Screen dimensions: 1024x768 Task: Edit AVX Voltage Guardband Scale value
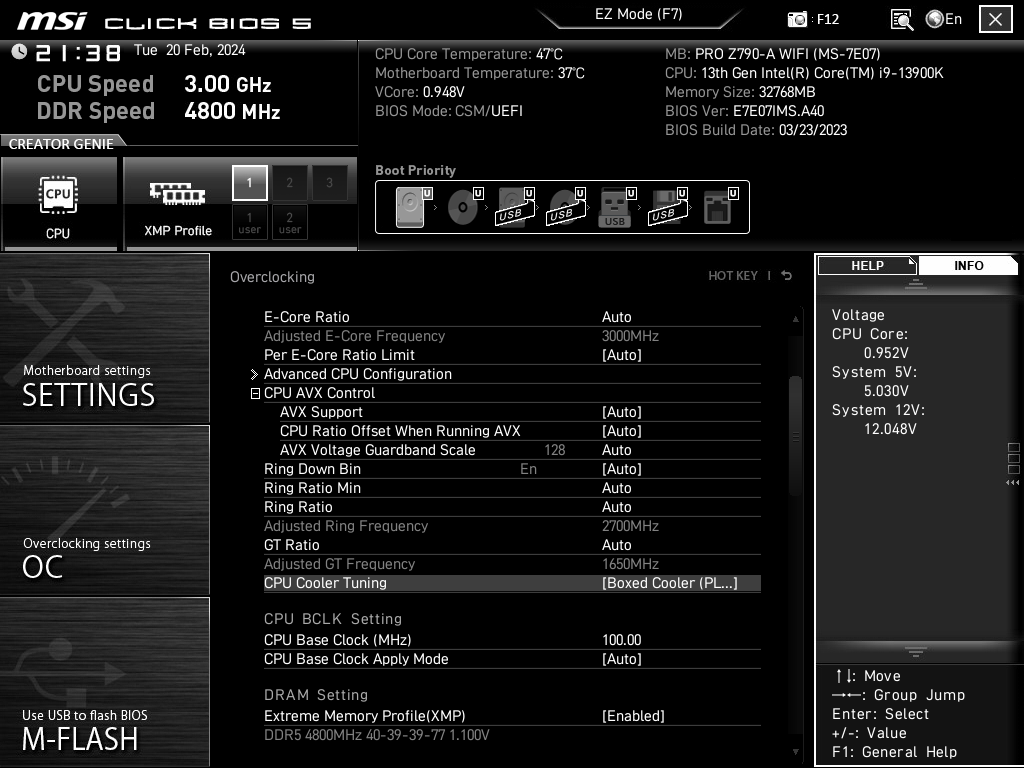tap(616, 450)
